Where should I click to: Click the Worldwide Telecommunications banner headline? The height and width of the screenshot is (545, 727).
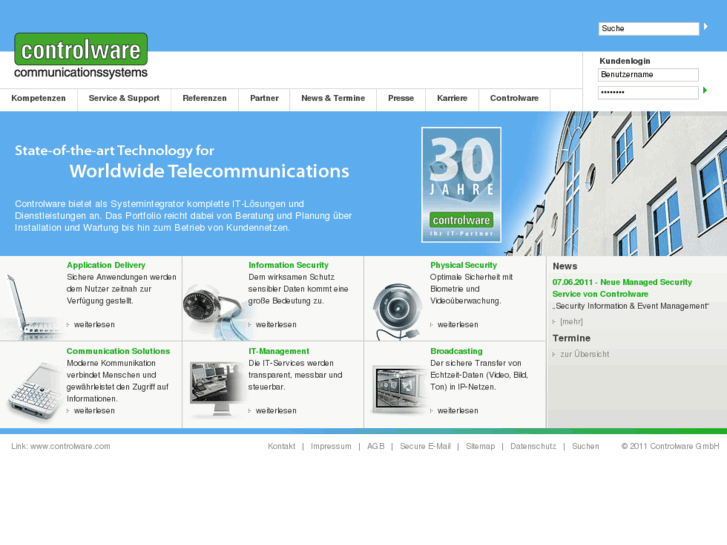click(x=209, y=171)
